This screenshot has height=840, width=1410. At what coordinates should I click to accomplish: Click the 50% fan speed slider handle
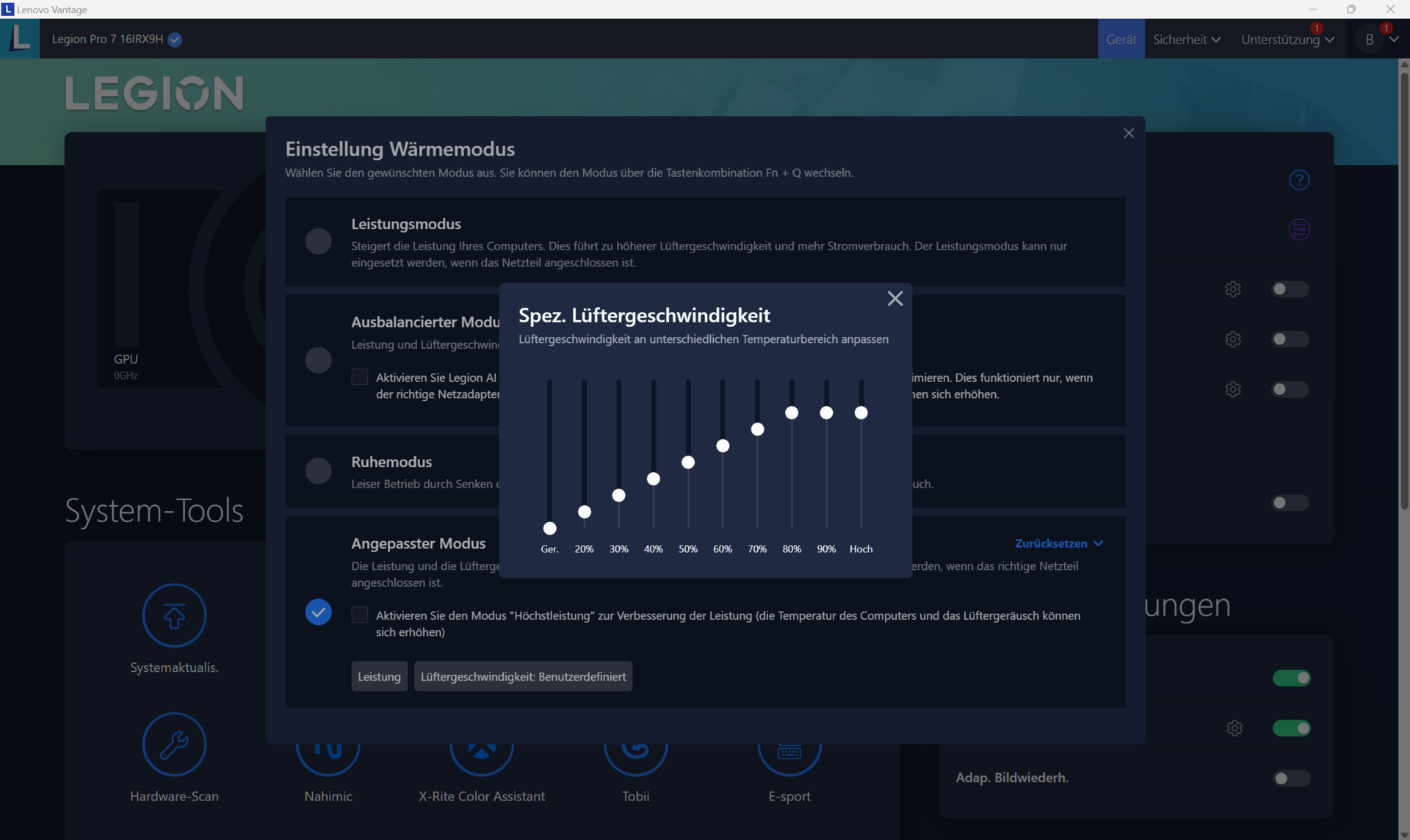click(x=688, y=463)
